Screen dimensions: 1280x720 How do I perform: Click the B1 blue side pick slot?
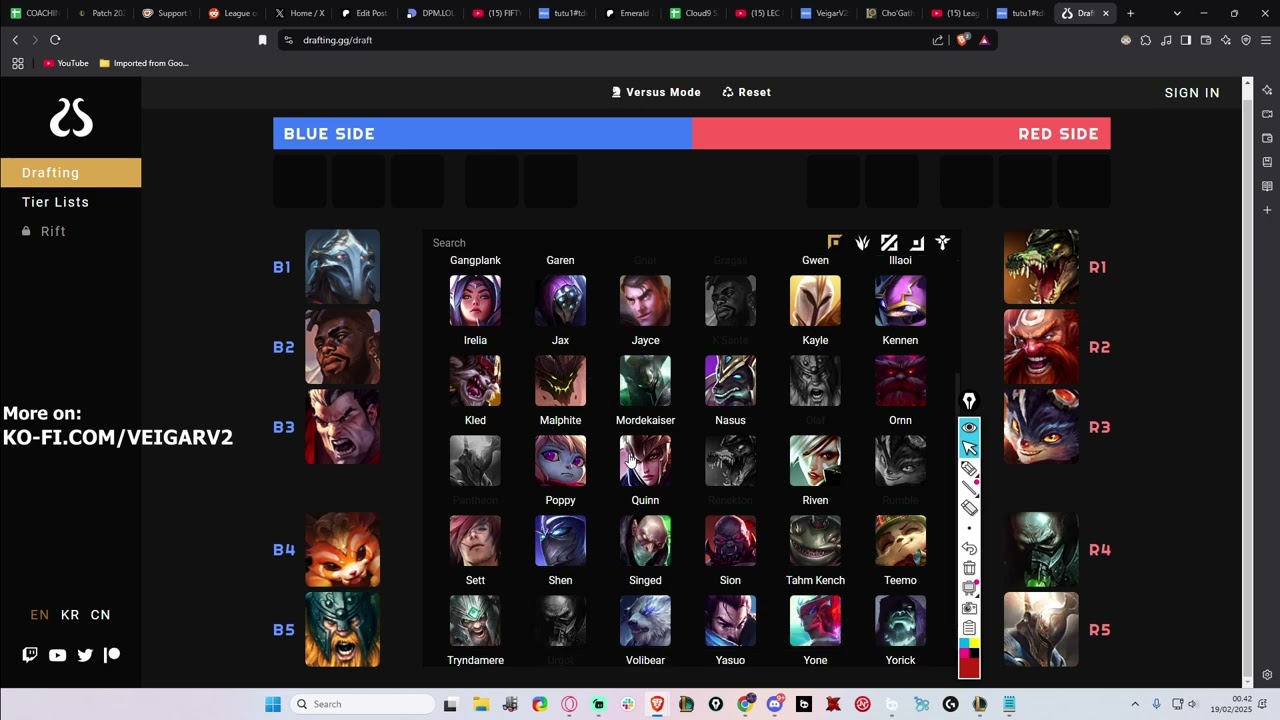pos(342,267)
